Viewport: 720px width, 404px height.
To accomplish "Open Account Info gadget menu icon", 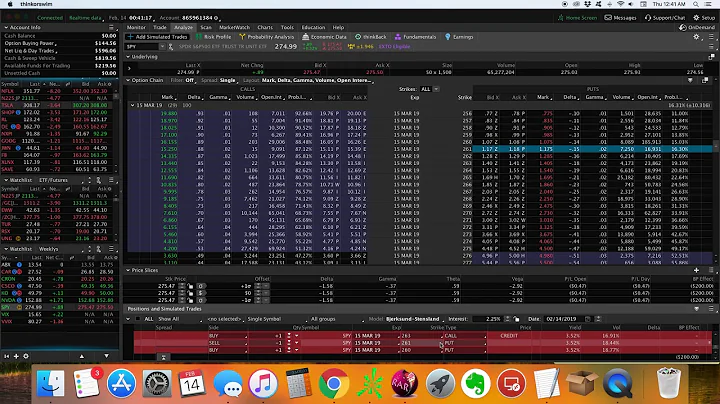I will 111,28.
